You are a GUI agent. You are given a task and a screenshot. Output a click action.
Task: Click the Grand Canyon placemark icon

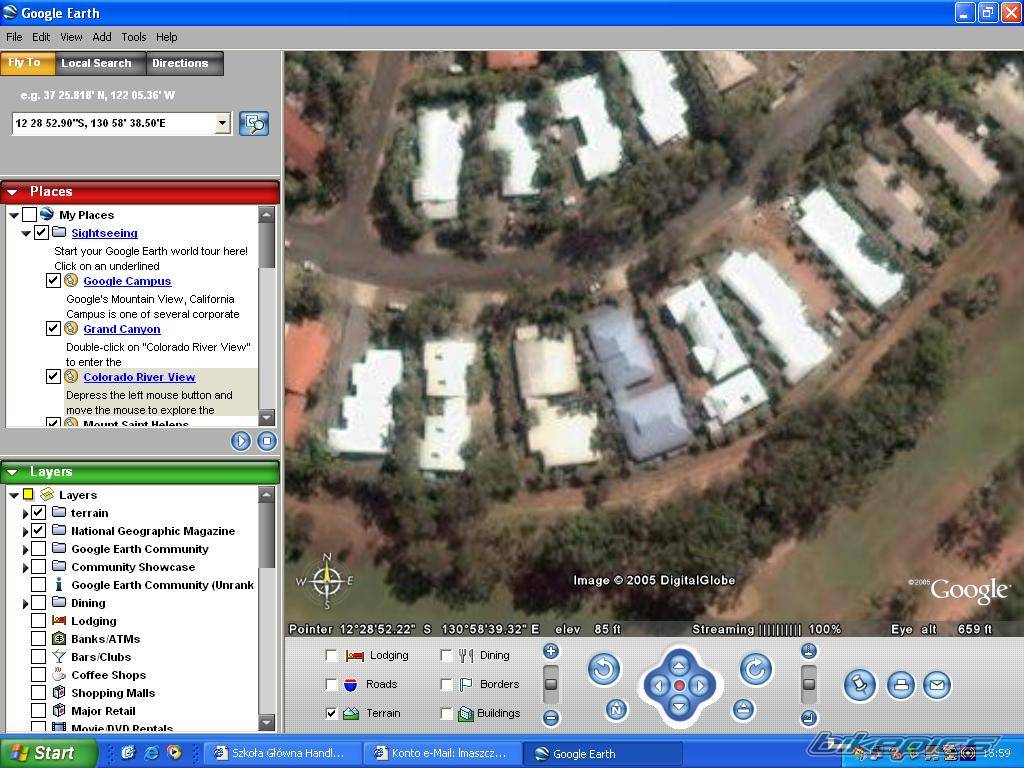click(x=71, y=328)
